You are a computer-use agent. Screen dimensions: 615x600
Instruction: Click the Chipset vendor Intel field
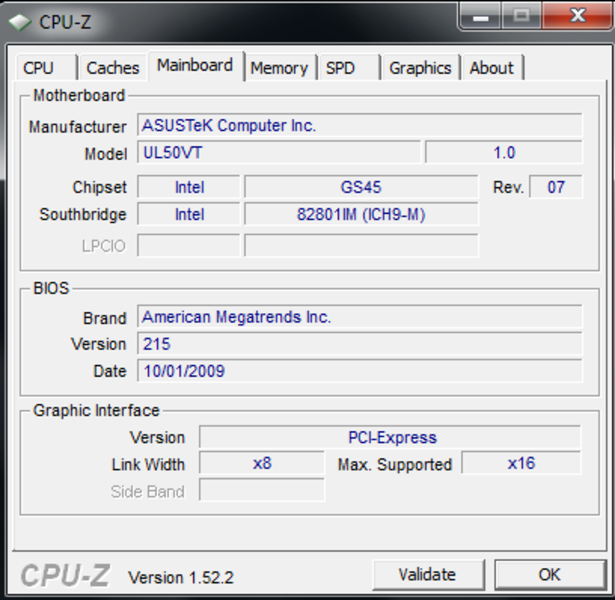pos(189,187)
